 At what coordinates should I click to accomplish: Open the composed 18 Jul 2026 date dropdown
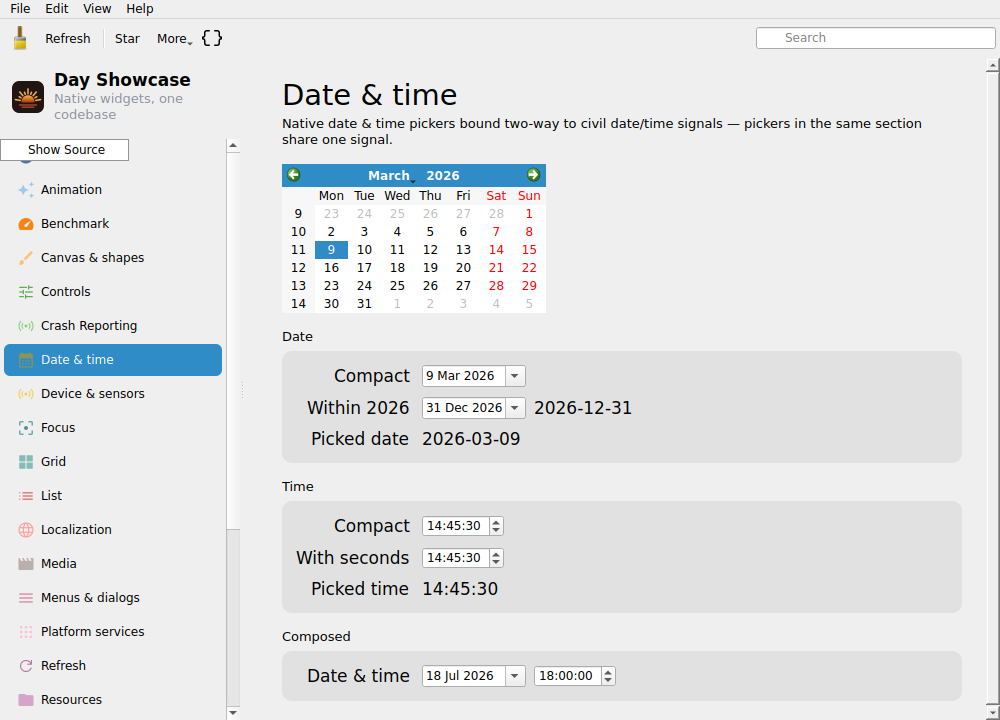click(515, 676)
